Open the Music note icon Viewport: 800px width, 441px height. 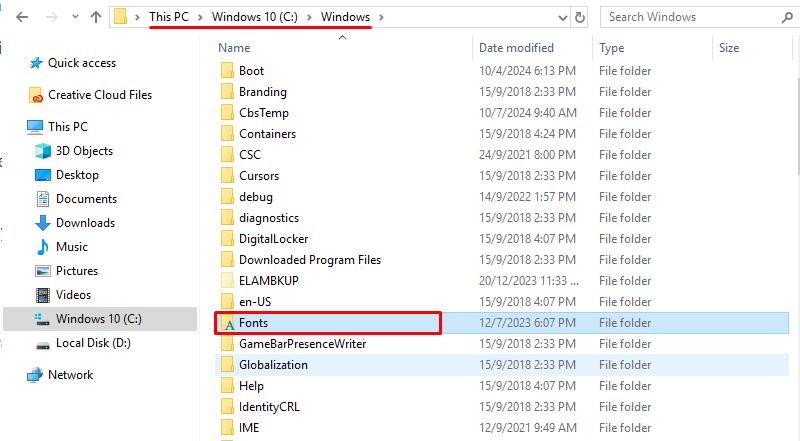43,247
